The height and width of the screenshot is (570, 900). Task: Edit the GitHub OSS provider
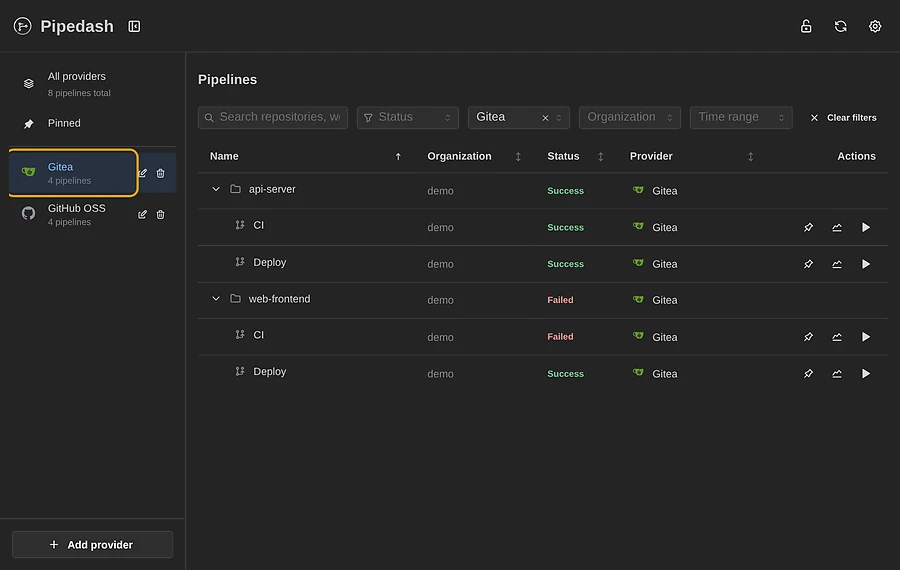142,214
